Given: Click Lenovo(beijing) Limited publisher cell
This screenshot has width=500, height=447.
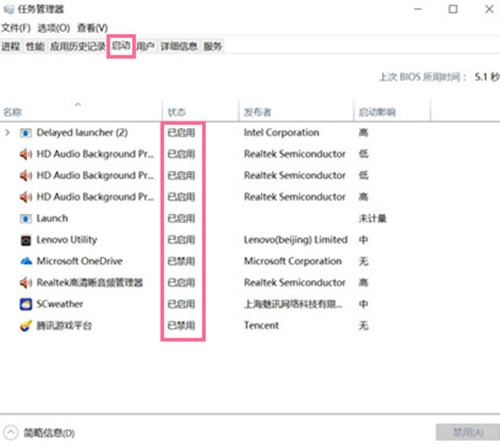Looking at the screenshot, I should coord(296,240).
